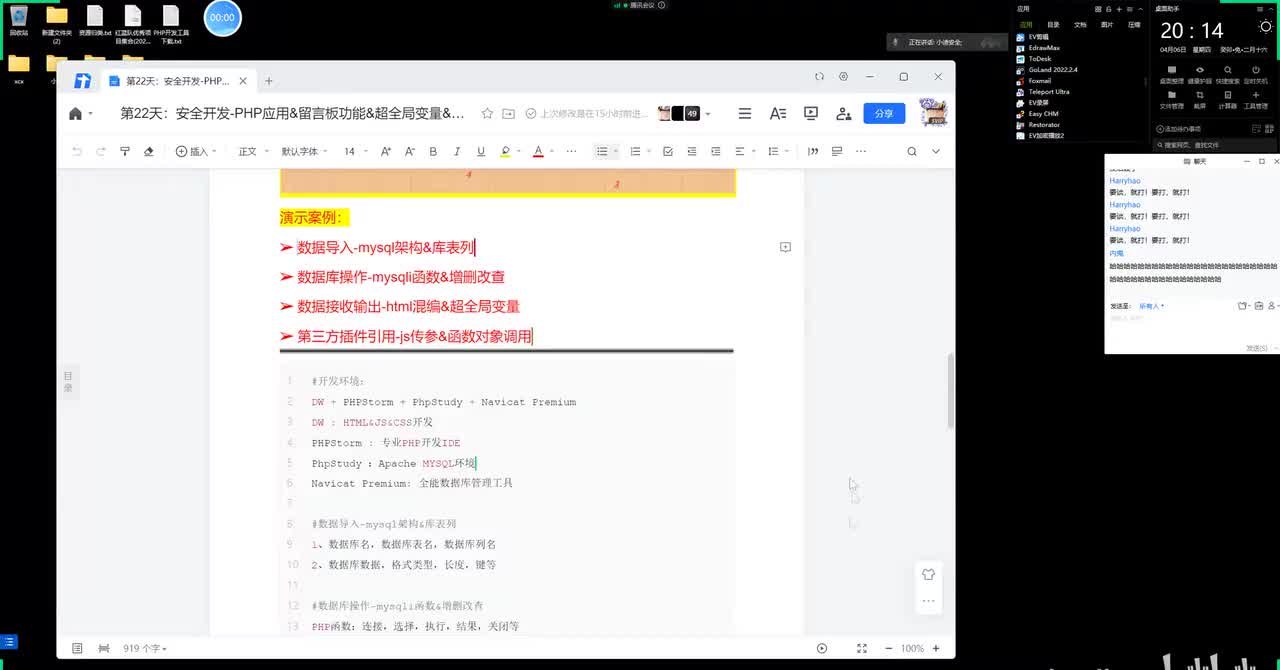This screenshot has width=1280, height=670.
Task: Switch to 目录 tab in app panel
Action: pos(1053,24)
